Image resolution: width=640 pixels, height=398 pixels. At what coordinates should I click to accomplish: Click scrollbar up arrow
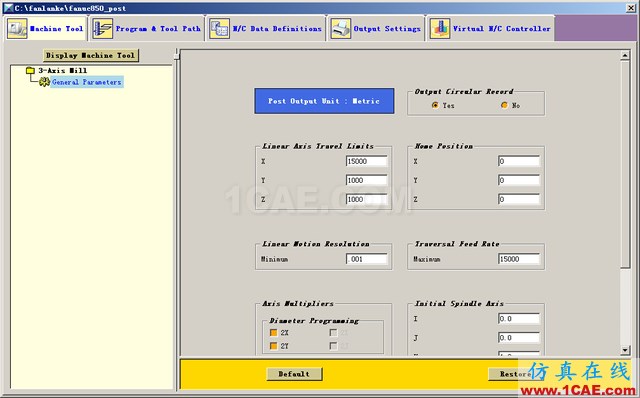625,55
